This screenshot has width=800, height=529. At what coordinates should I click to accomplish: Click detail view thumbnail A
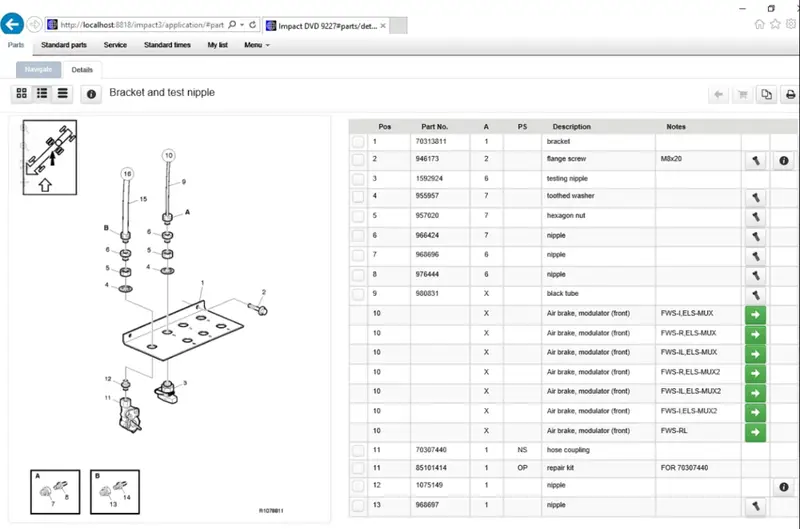click(x=55, y=492)
